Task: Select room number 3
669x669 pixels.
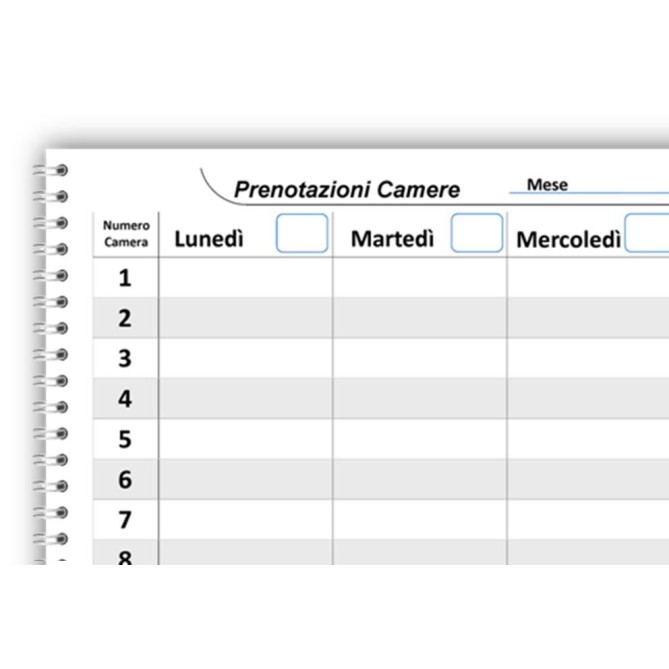Action: coord(125,358)
